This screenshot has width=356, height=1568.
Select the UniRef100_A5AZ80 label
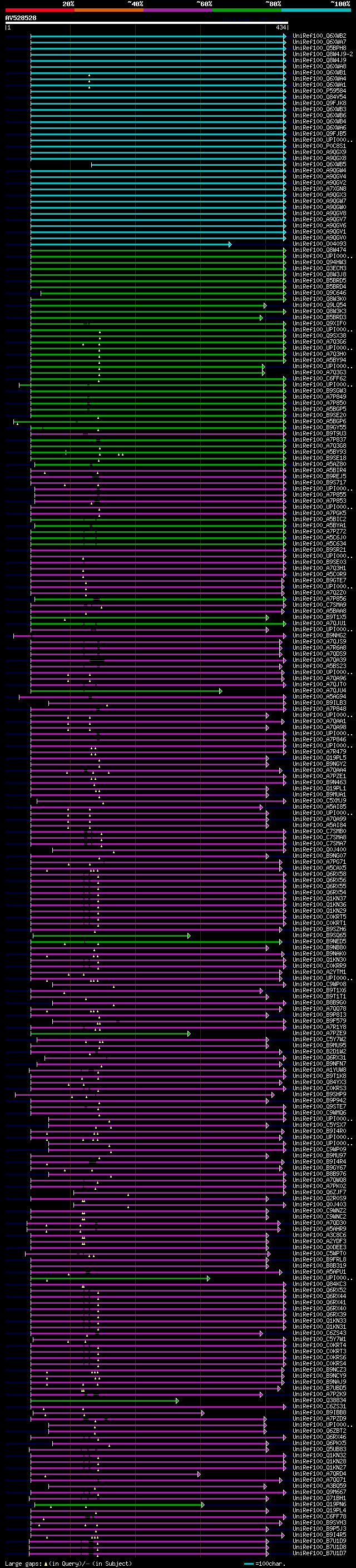319,464
